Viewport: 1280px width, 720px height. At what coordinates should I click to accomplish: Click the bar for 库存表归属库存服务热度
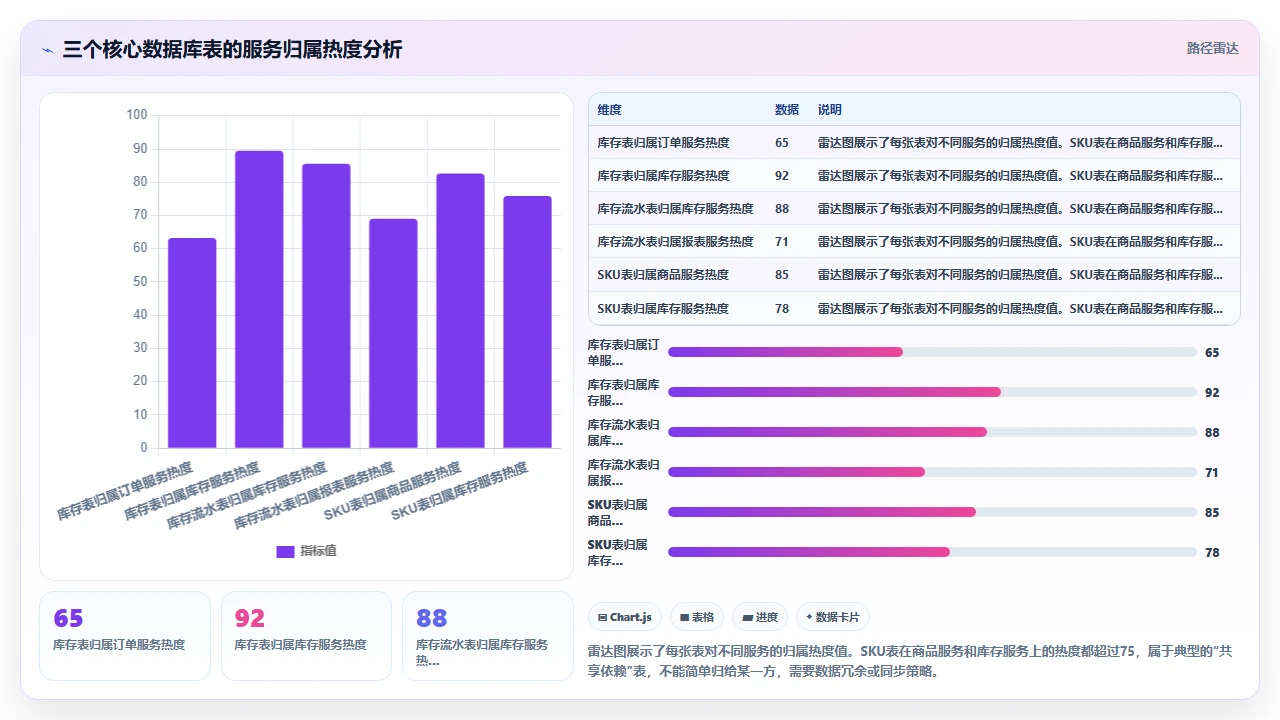(x=259, y=299)
